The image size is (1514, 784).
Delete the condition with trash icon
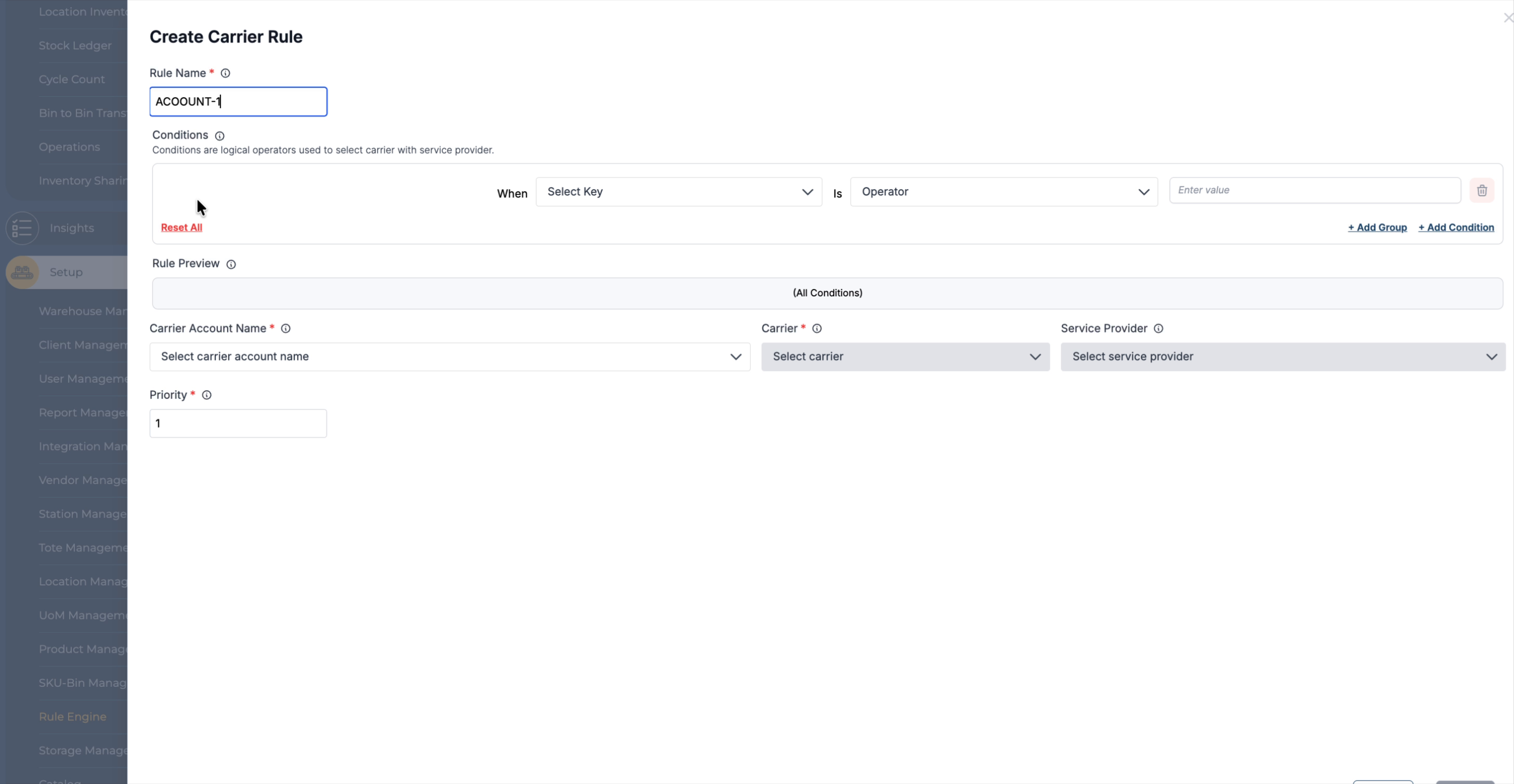click(1482, 190)
